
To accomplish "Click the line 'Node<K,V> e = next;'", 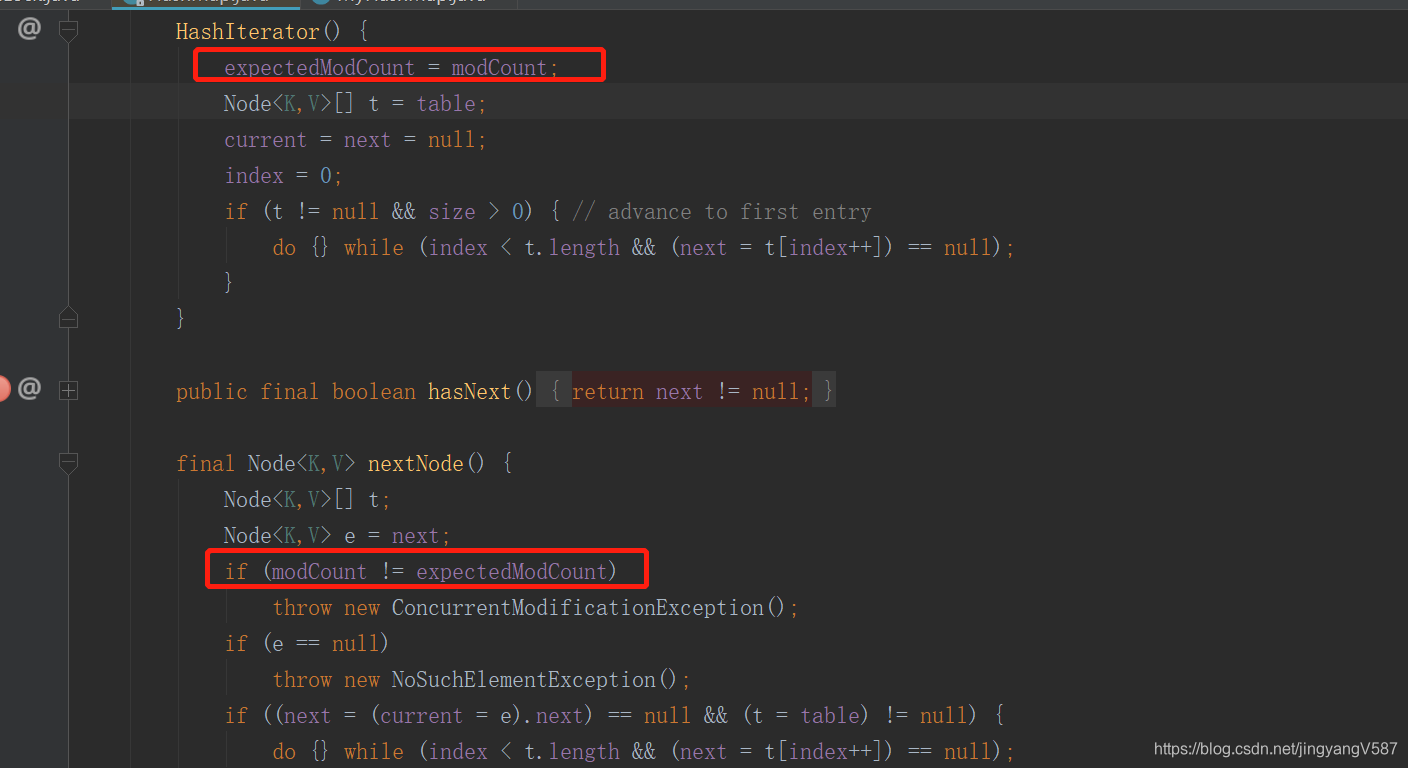I will 337,536.
